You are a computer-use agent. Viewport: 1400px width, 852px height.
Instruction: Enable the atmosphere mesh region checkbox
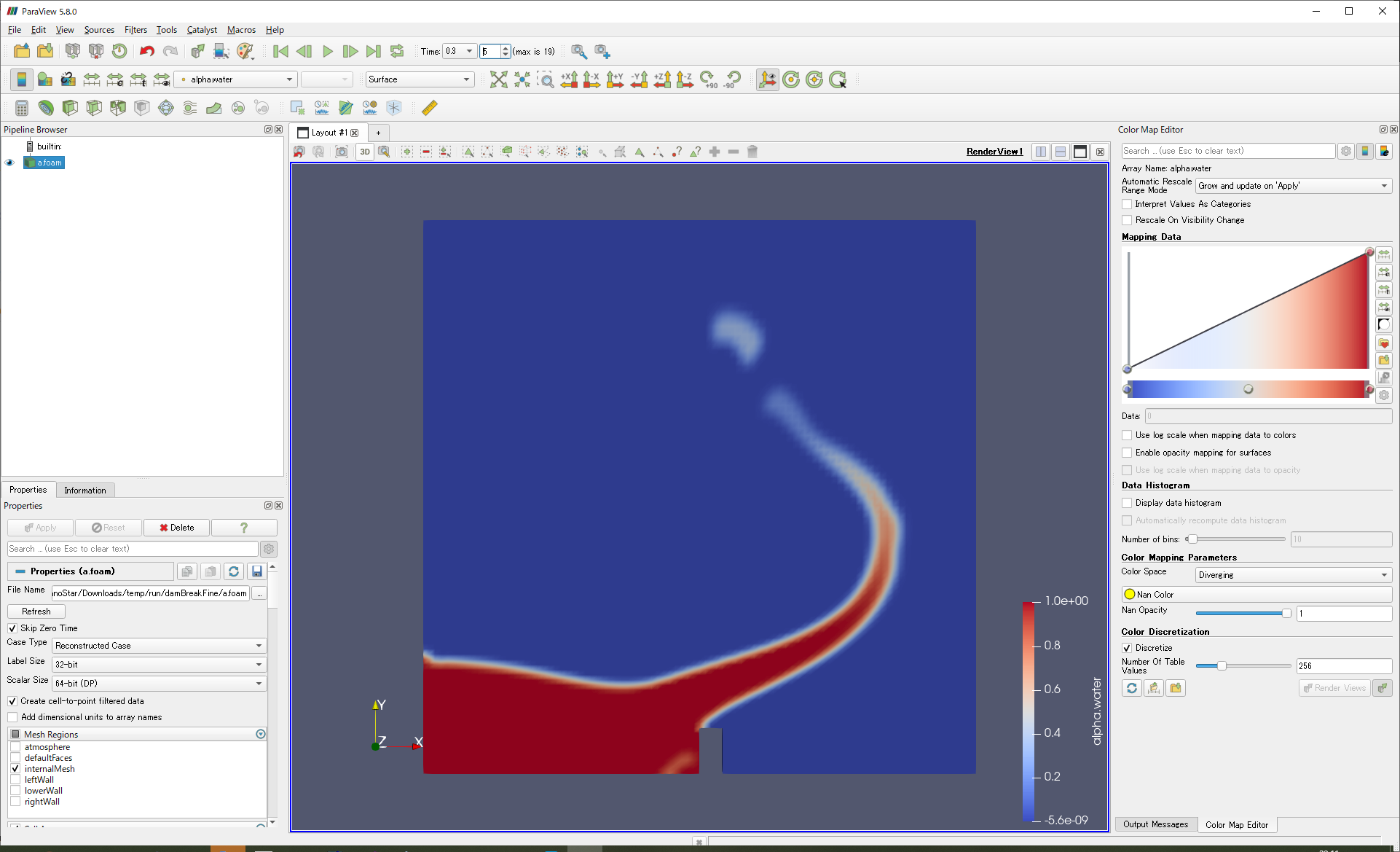coord(15,747)
